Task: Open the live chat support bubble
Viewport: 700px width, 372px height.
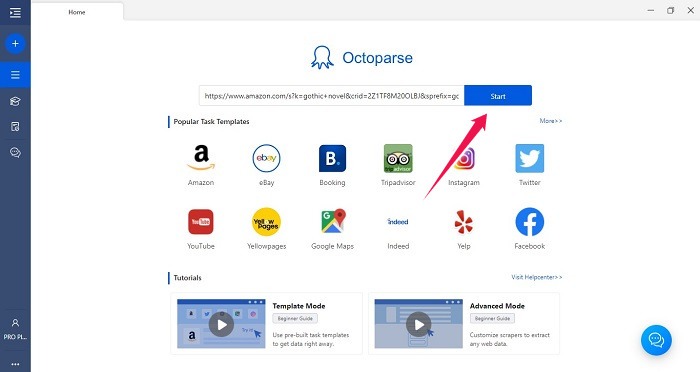Action: pyautogui.click(x=656, y=340)
